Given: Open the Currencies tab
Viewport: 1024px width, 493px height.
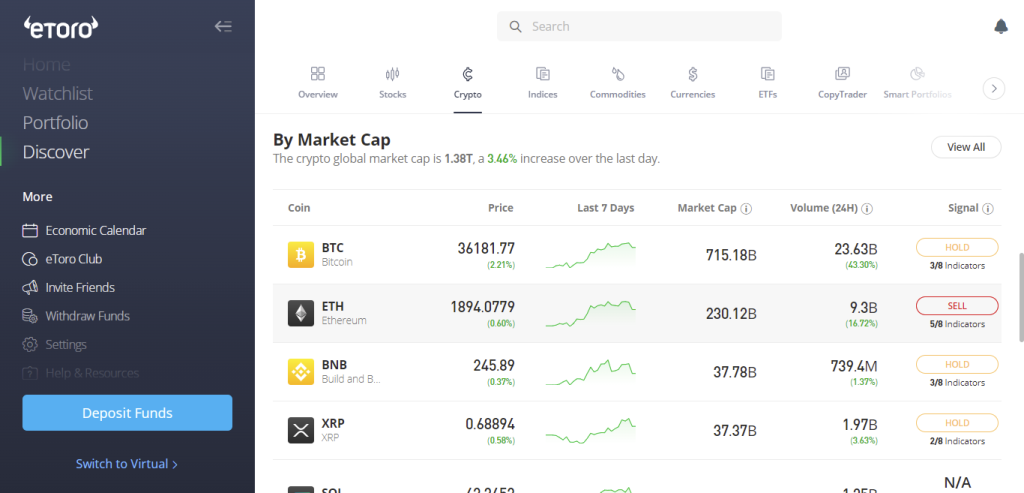Looking at the screenshot, I should click(693, 94).
